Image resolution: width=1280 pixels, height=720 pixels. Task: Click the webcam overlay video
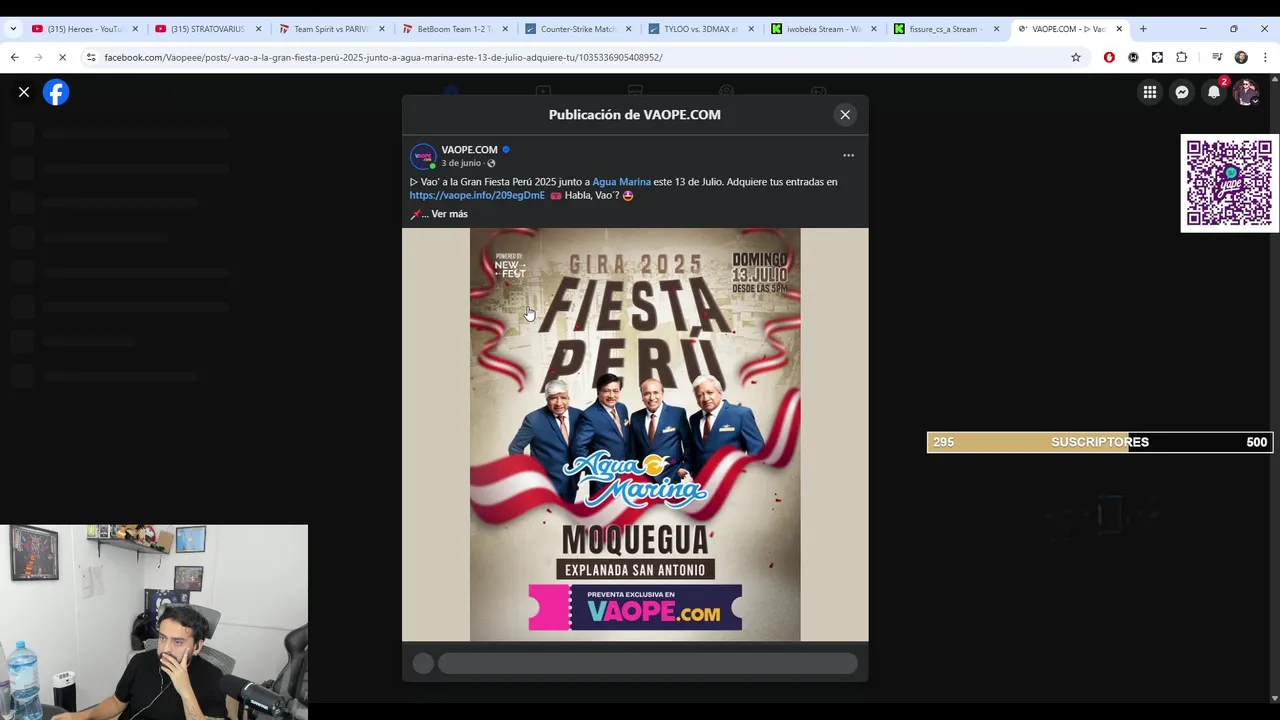point(154,622)
